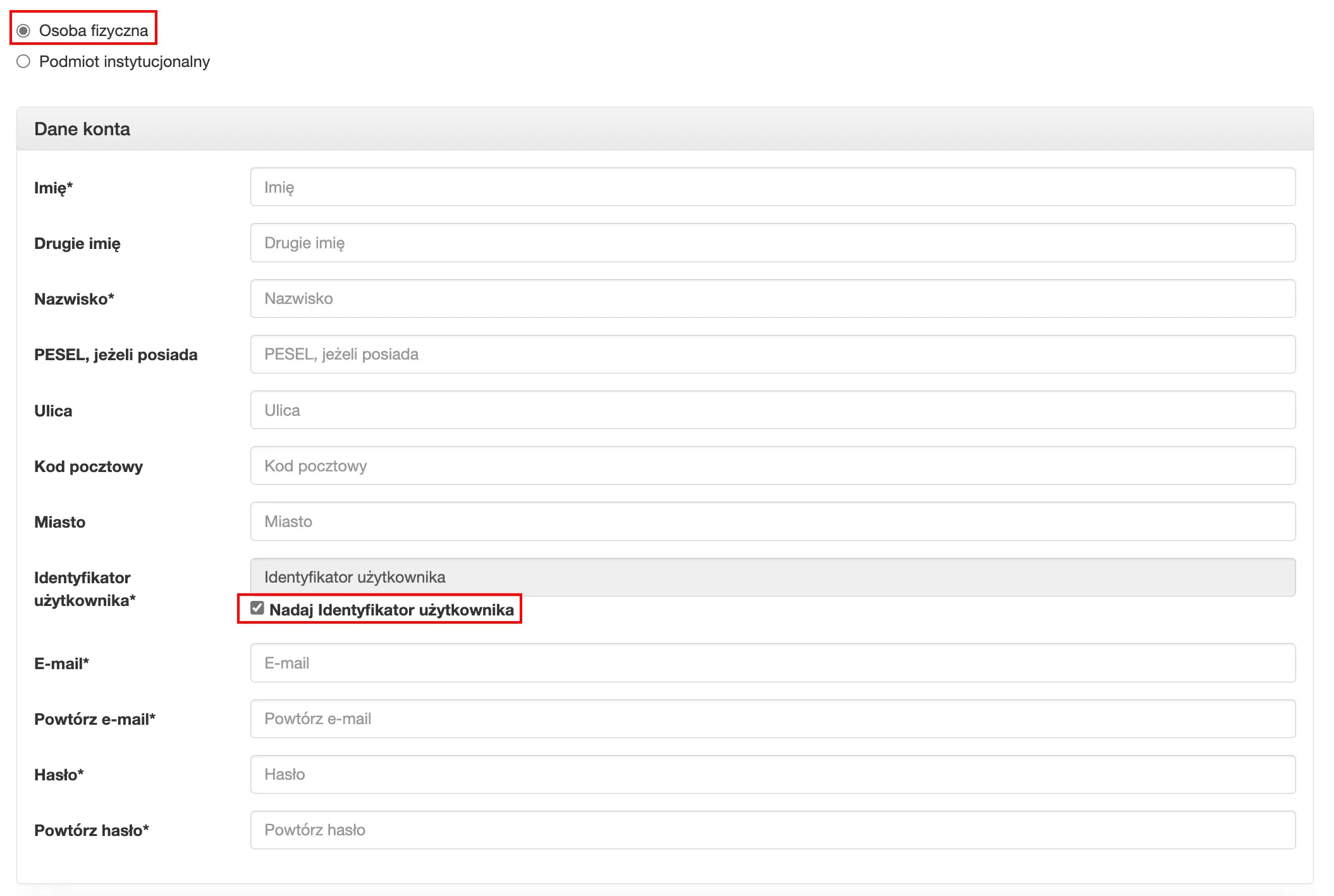Click the Ulica text field
Screen dimensions: 1334x896
point(772,410)
